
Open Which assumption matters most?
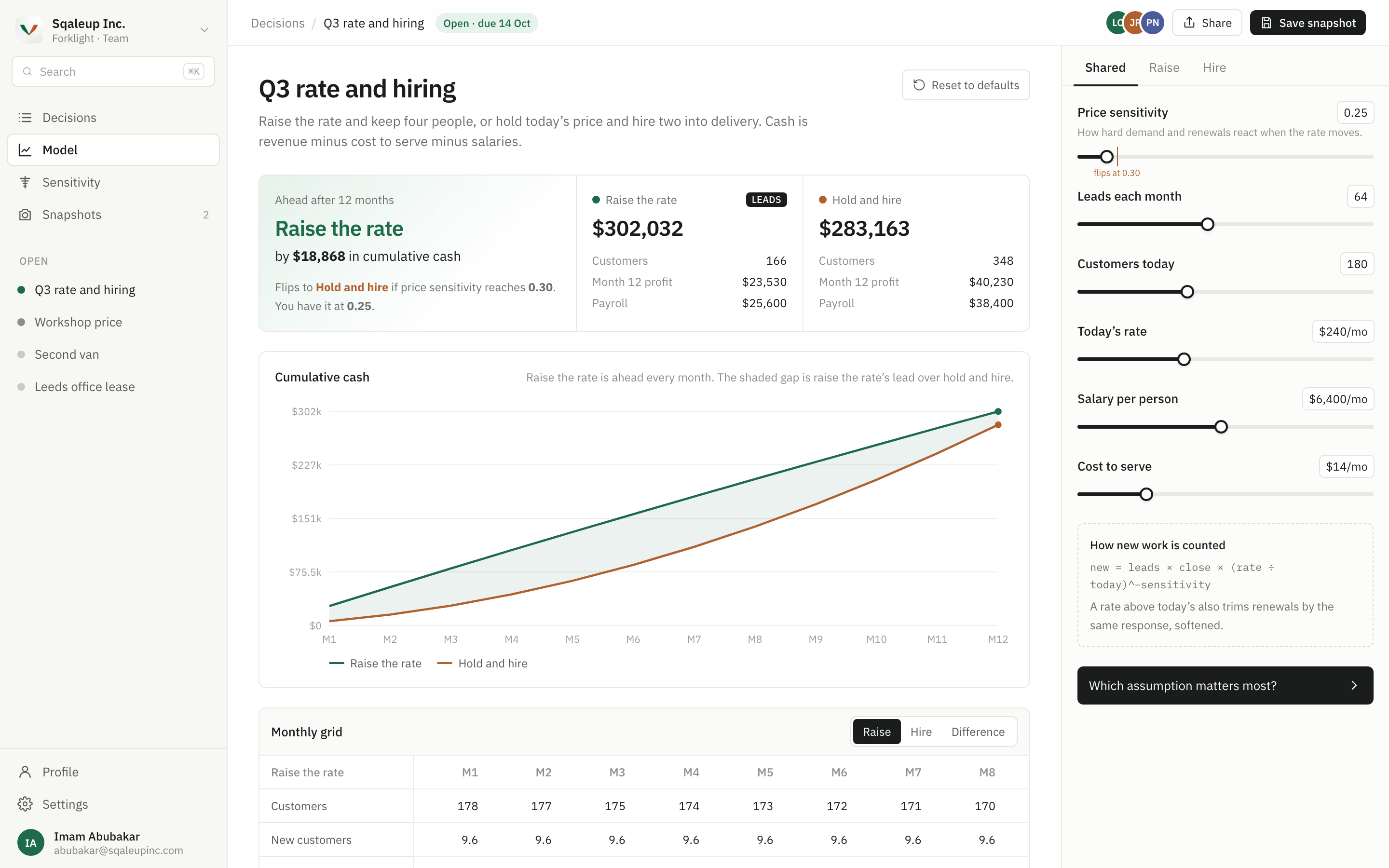1225,685
